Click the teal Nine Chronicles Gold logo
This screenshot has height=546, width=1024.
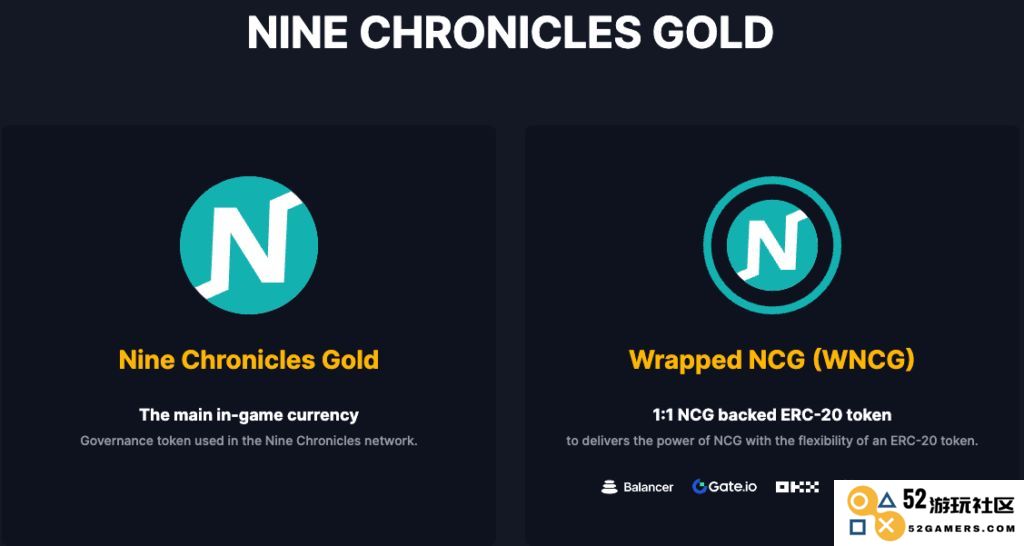(x=249, y=245)
